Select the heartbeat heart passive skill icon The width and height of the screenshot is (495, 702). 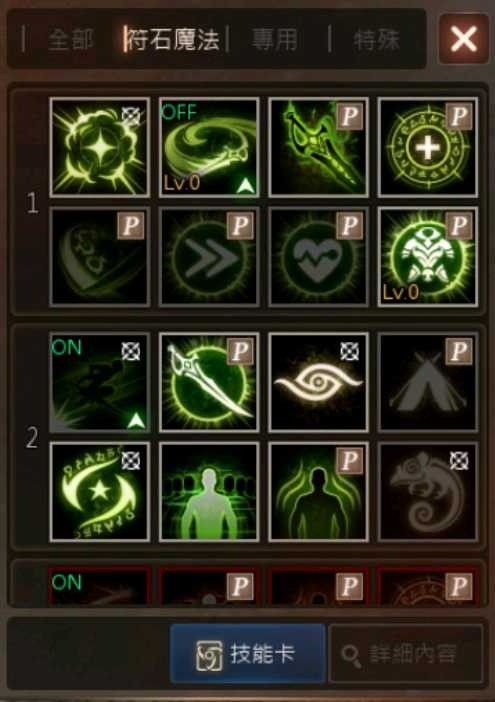click(x=318, y=257)
